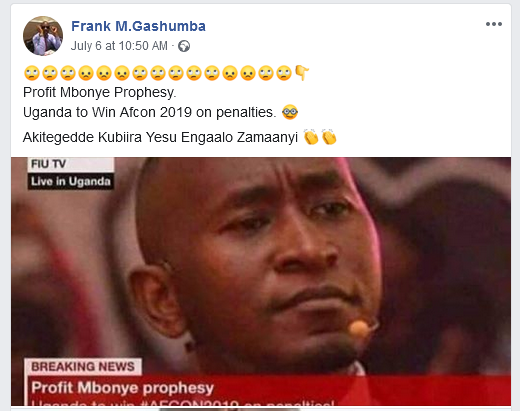Click the Frank M.Gashumba name link

tap(138, 26)
